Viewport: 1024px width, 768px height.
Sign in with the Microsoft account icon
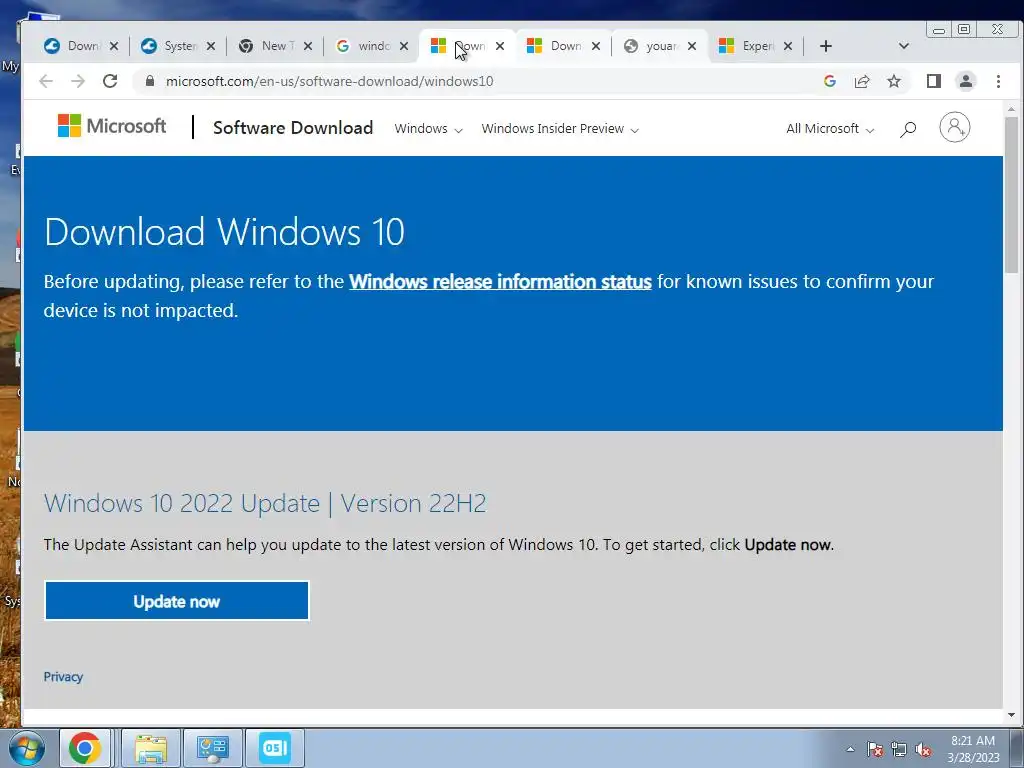955,127
